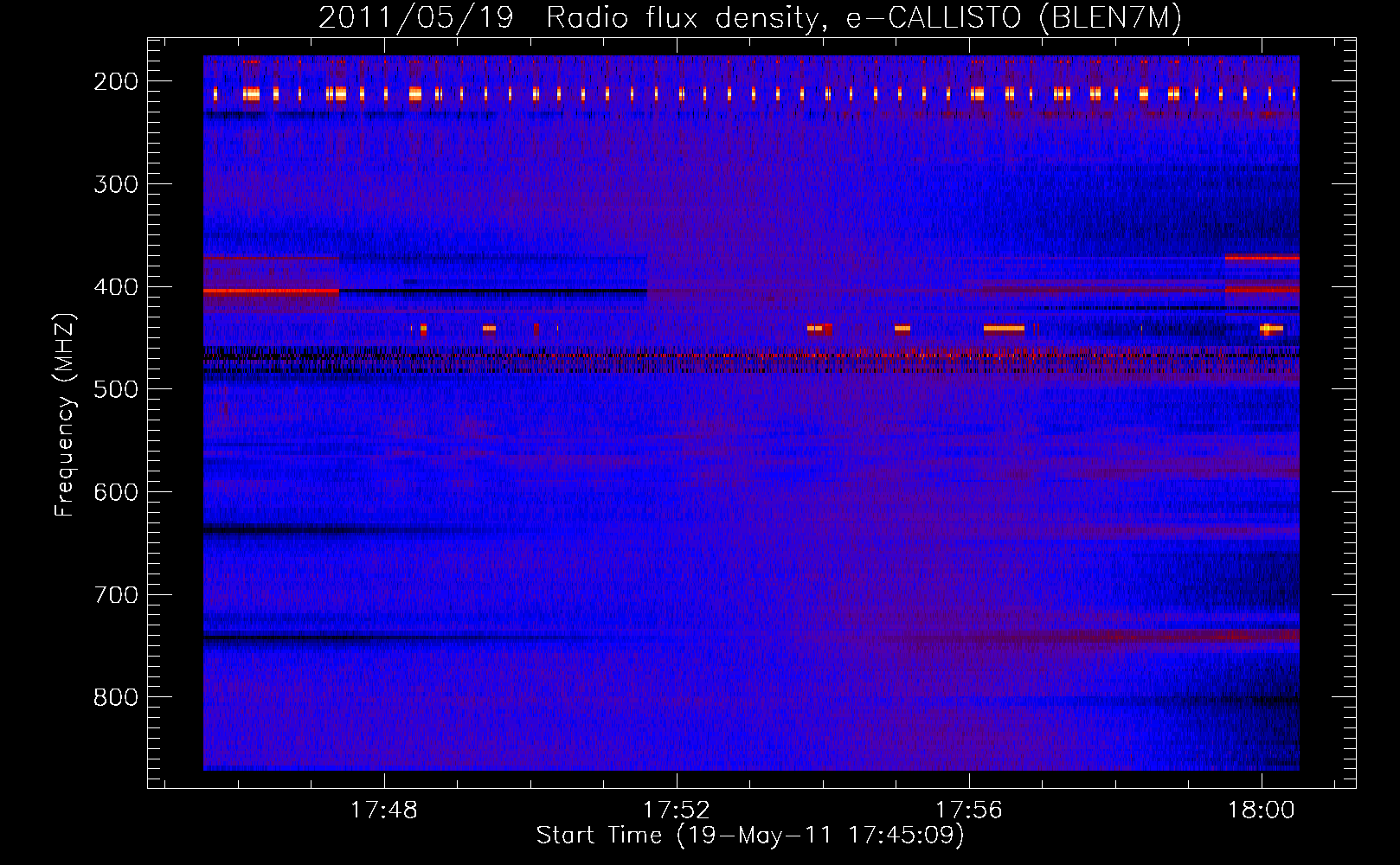This screenshot has width=1400, height=865.
Task: Click the date 2011/05/19 in title
Action: pos(416,18)
